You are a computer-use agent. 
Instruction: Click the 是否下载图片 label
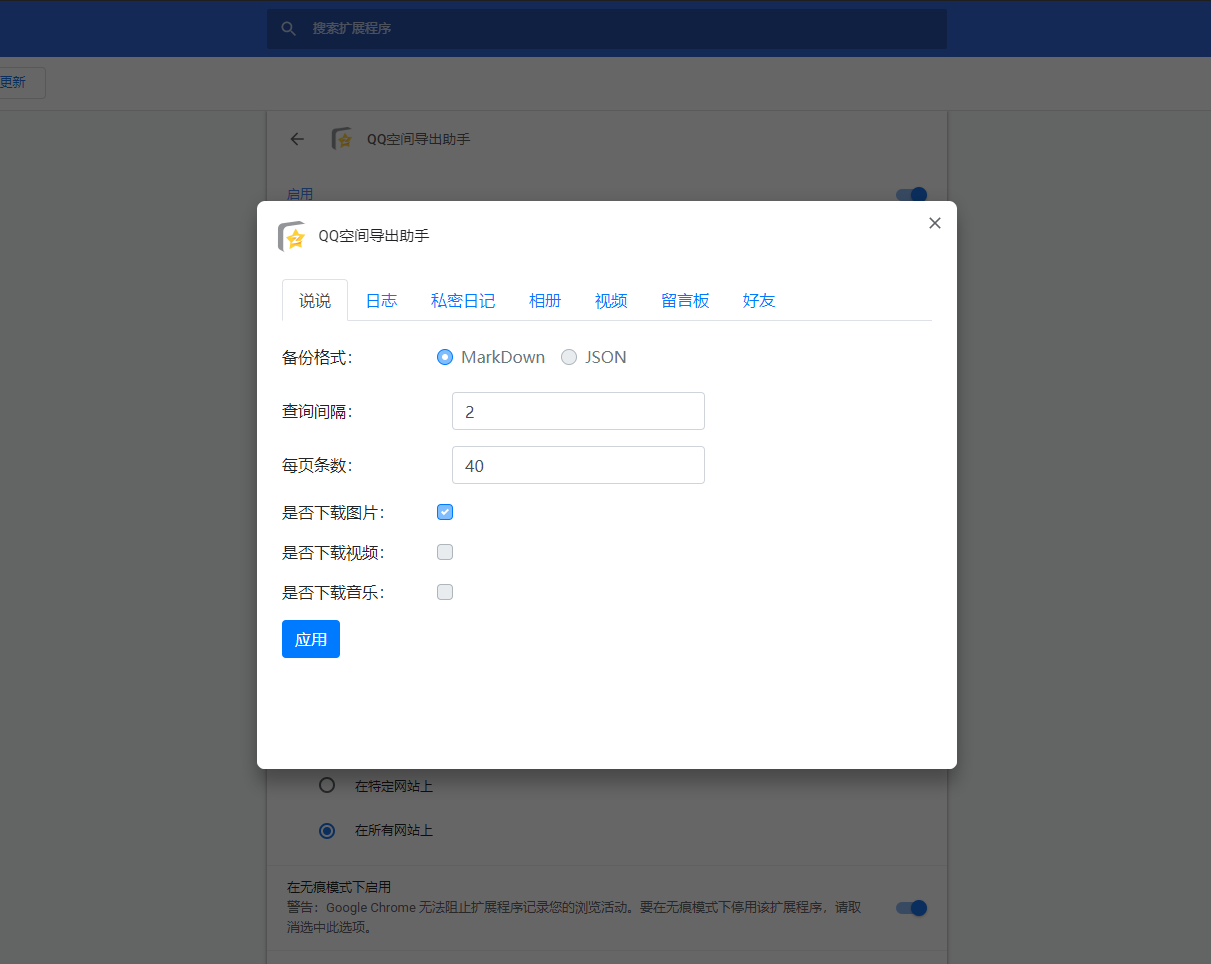pos(333,512)
